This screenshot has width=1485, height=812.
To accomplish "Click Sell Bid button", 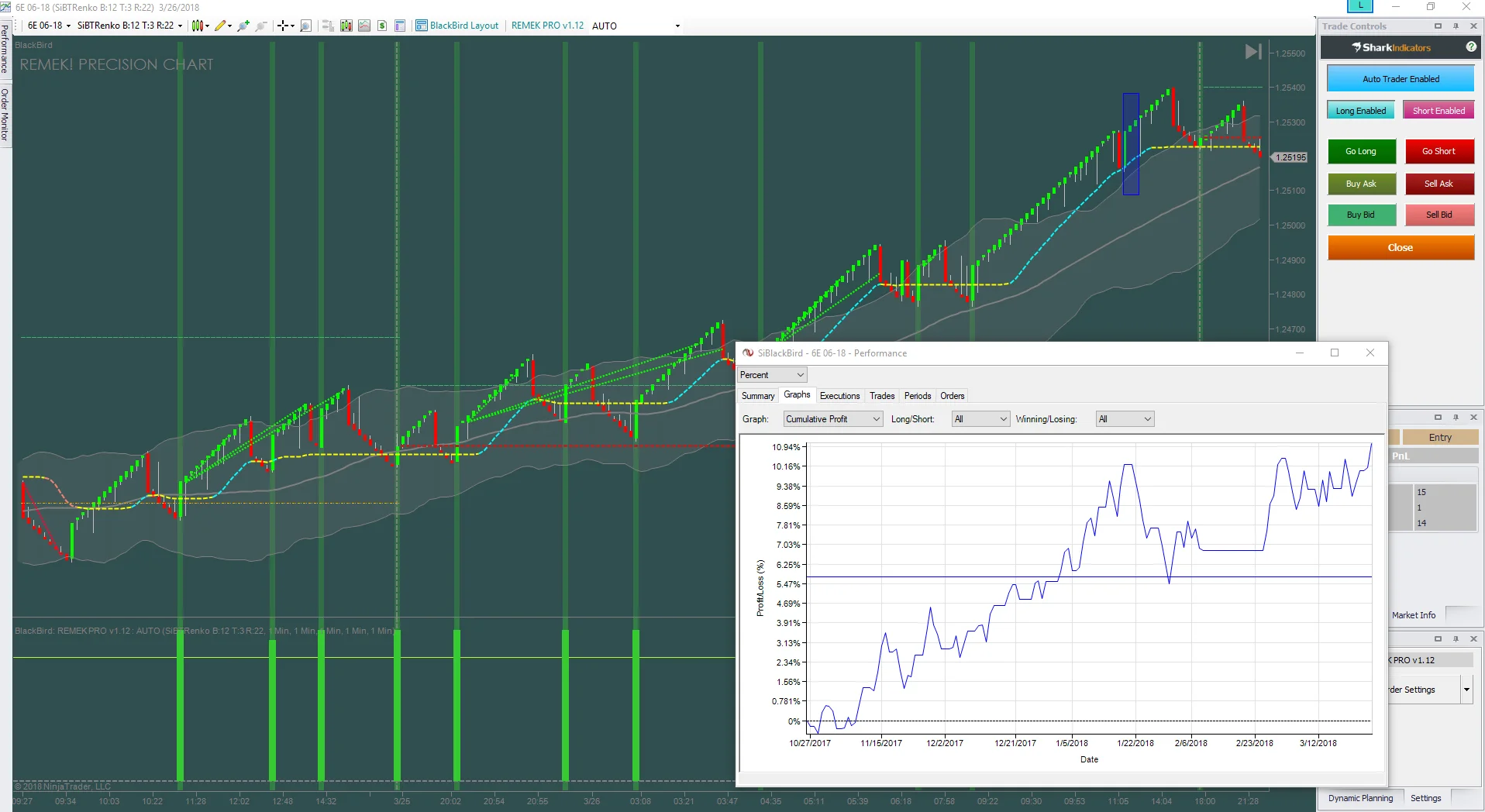I will 1438,215.
